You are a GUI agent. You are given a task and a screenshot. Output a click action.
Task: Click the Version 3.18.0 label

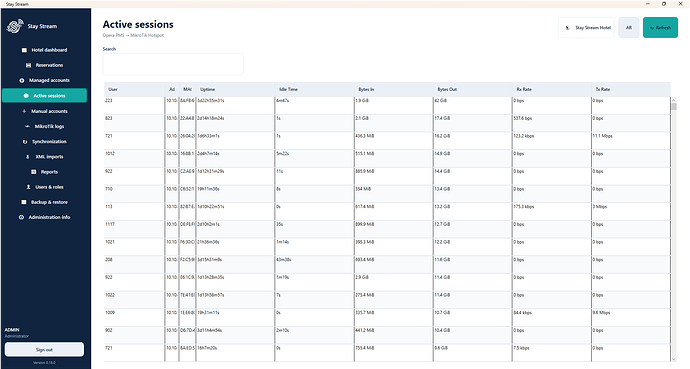click(44, 363)
